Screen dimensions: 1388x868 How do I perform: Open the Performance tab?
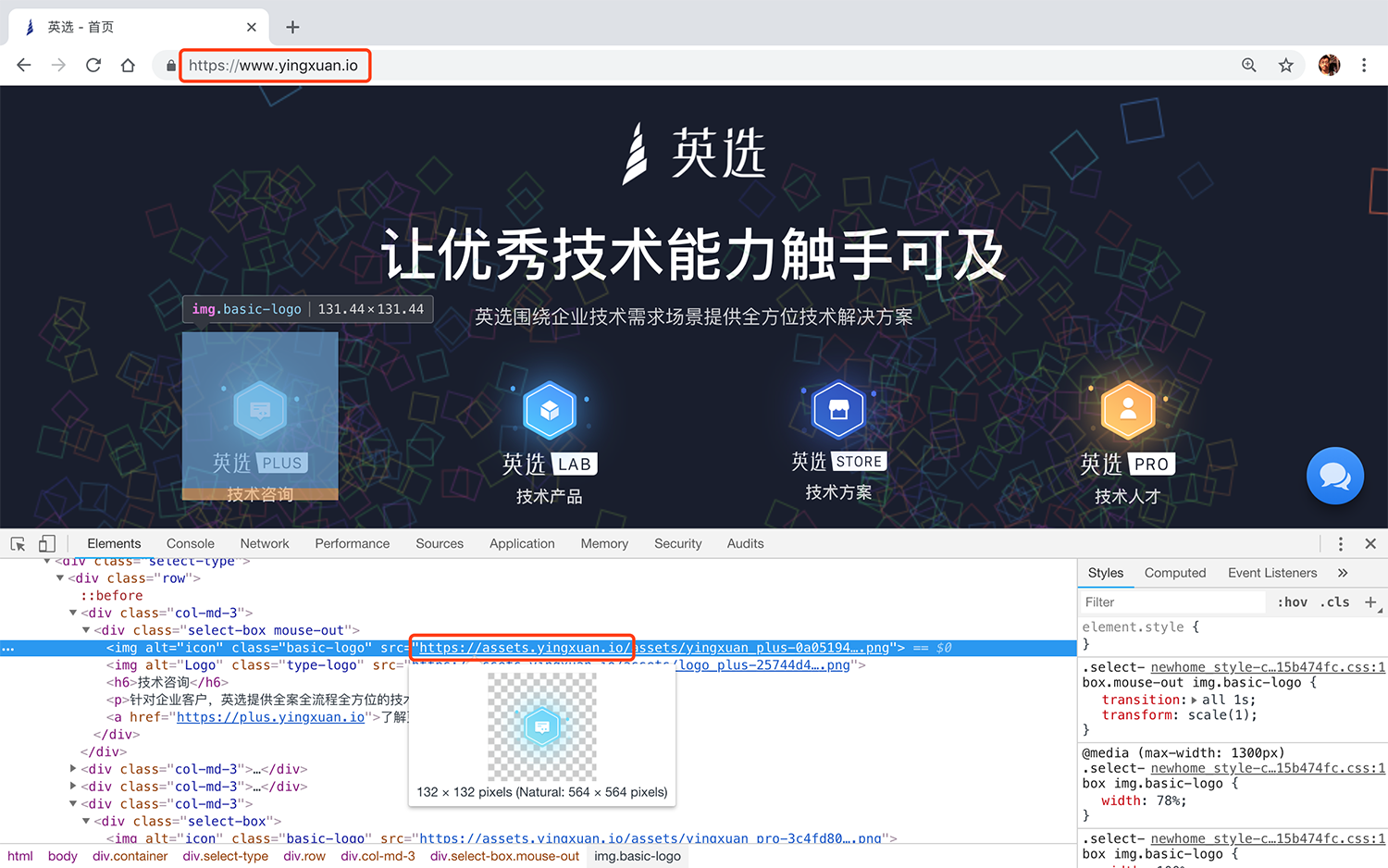click(353, 544)
